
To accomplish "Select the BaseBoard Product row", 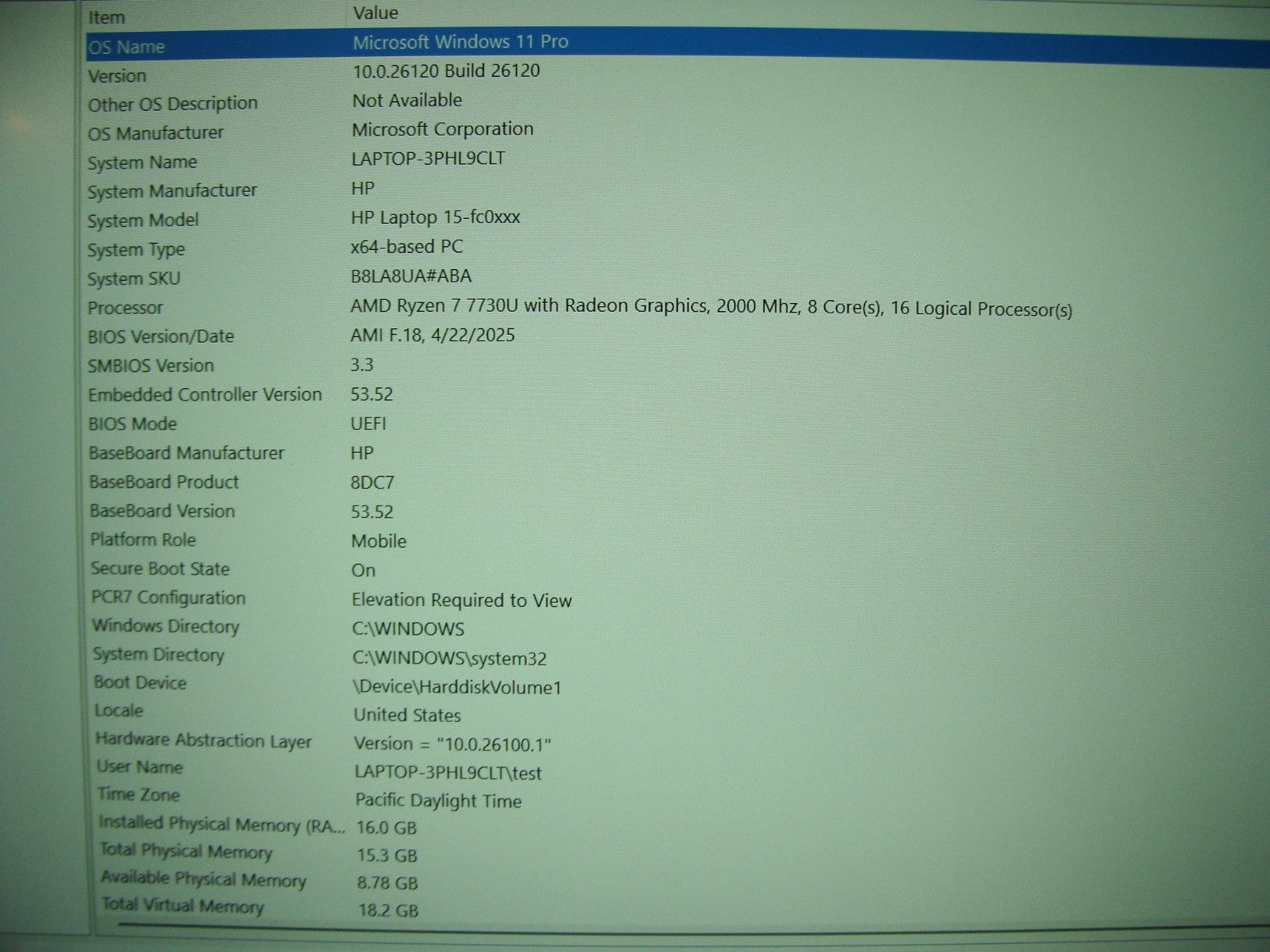I will (x=164, y=482).
